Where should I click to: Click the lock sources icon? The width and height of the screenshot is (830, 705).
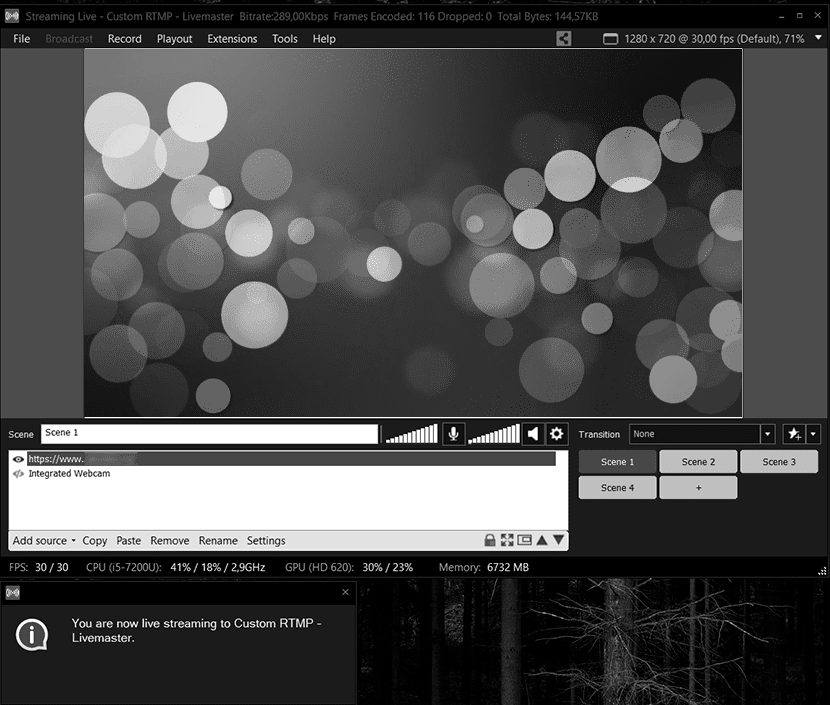pyautogui.click(x=489, y=540)
